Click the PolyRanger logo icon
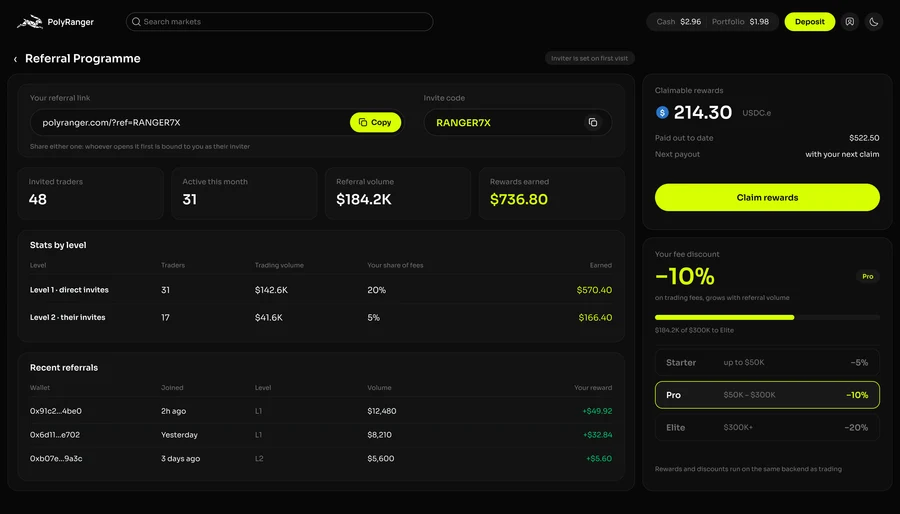Screen dimensions: 900x514 coord(30,22)
